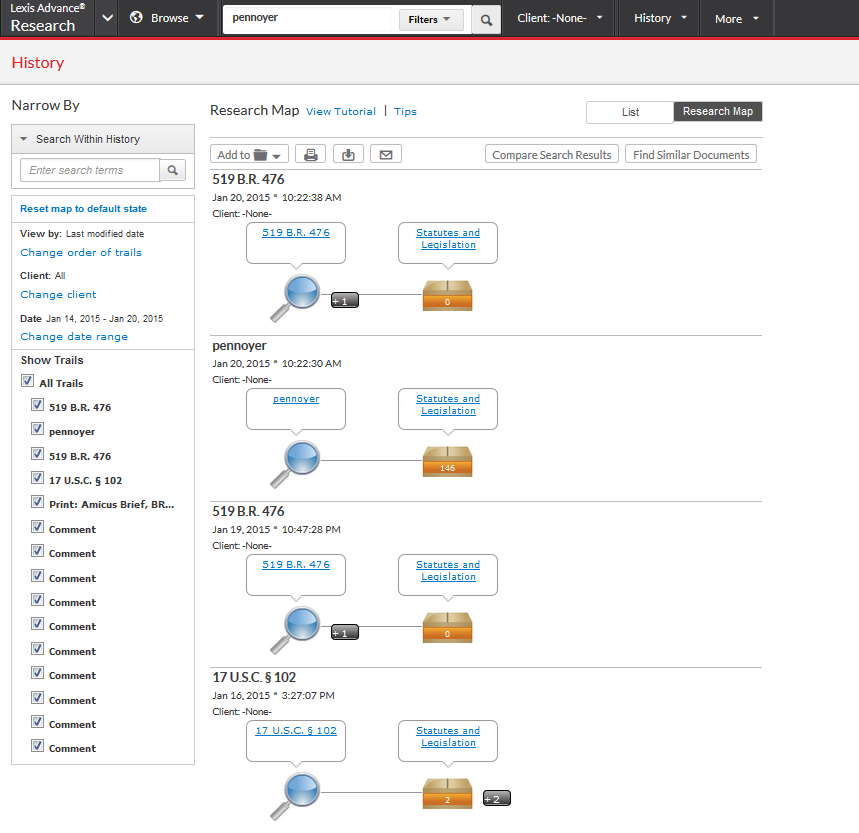Image resolution: width=859 pixels, height=833 pixels.
Task: Open the 146-result box for the pennoyer trail
Action: tap(447, 461)
